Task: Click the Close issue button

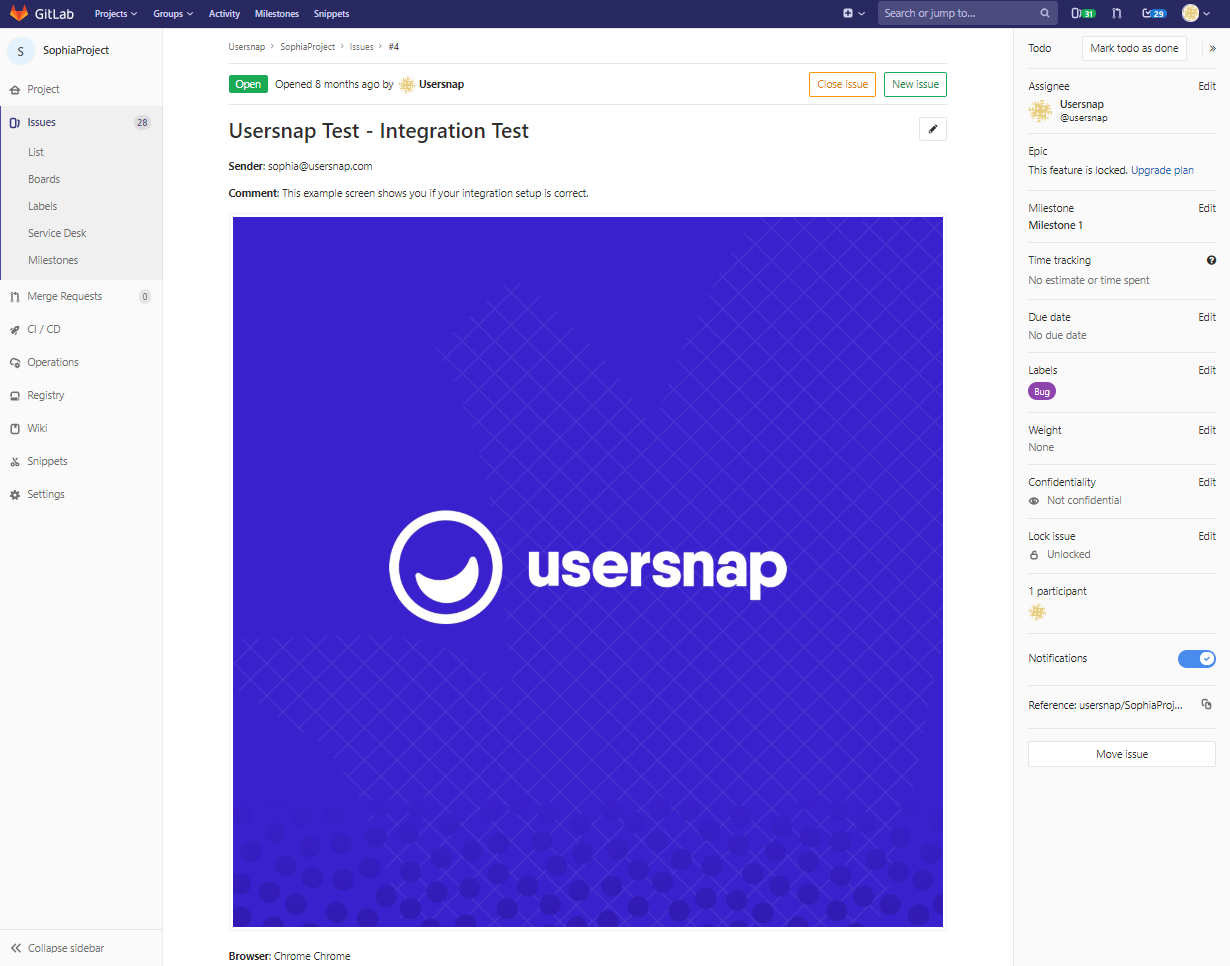Action: point(842,84)
